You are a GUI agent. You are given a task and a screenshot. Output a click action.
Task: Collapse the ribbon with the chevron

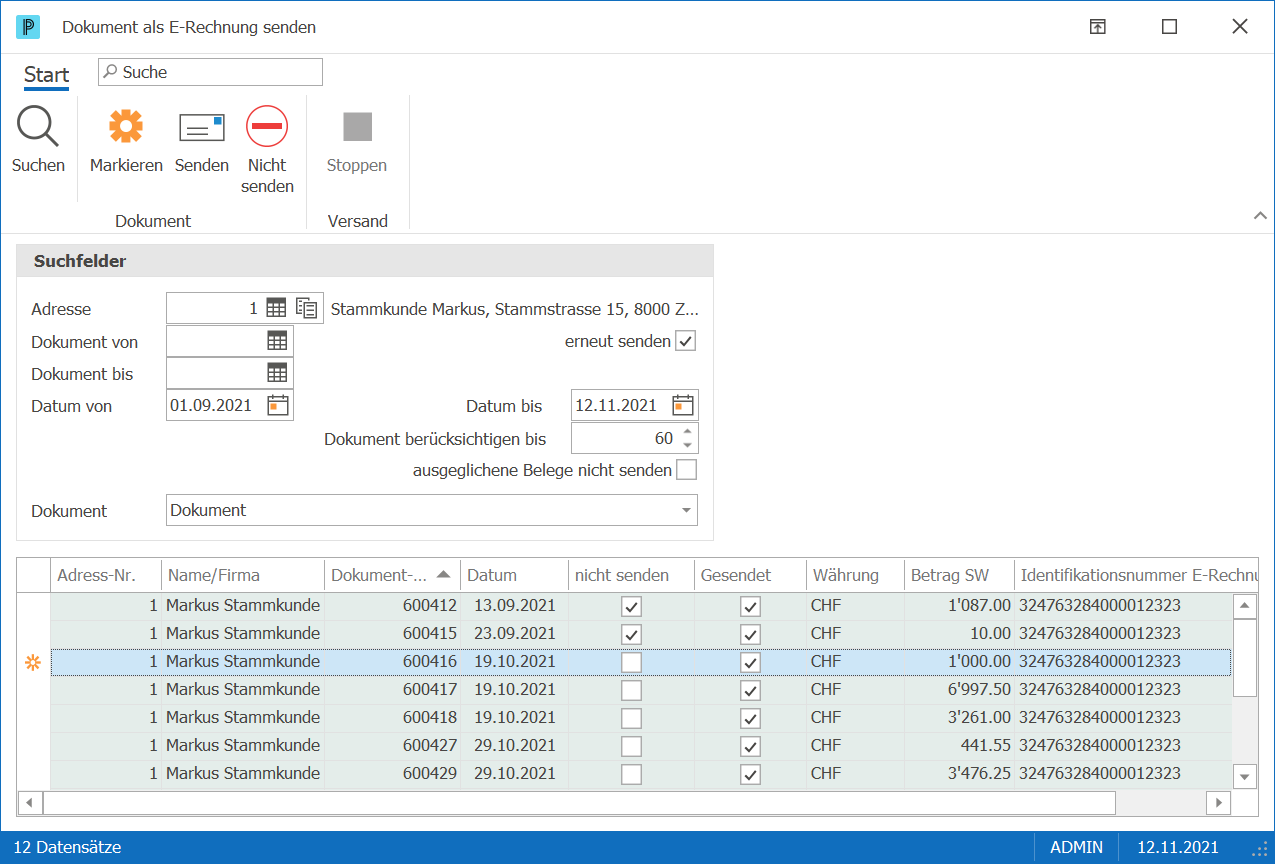tap(1259, 215)
